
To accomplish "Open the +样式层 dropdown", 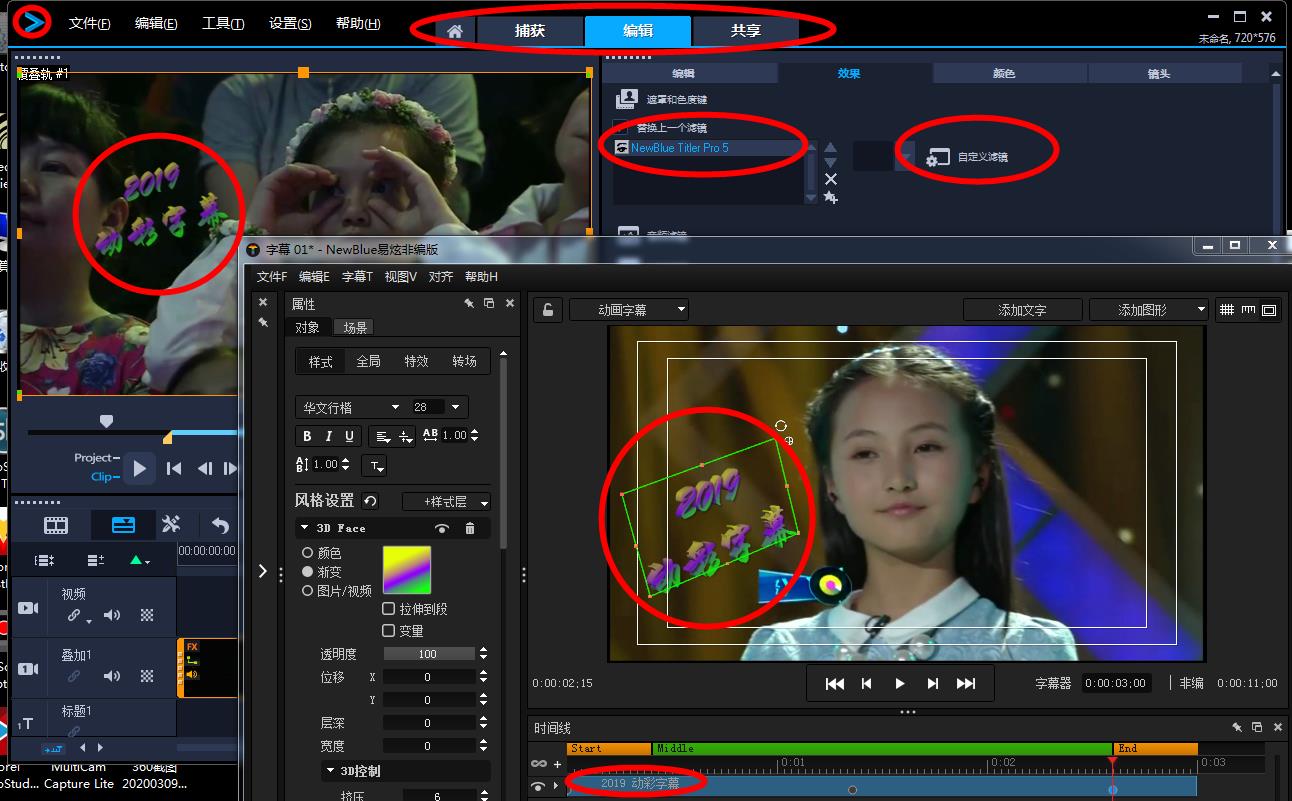I will tap(446, 502).
